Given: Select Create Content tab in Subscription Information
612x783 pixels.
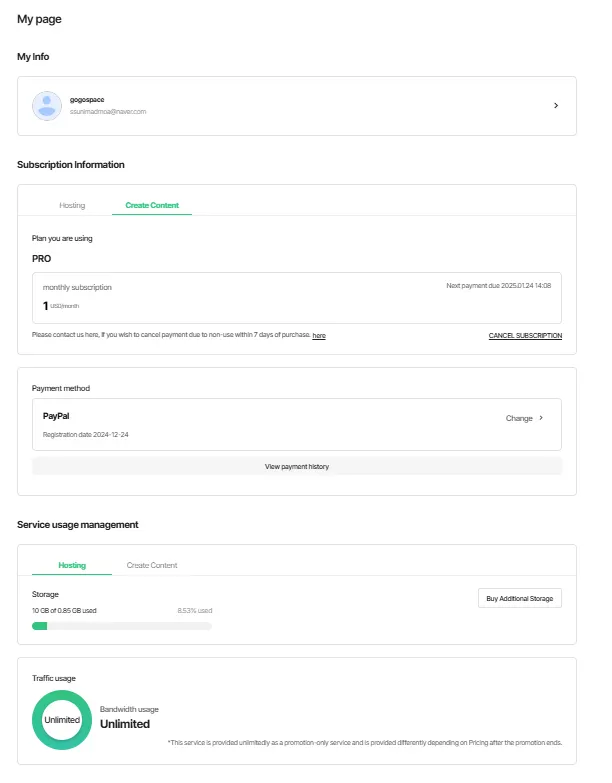Looking at the screenshot, I should (x=152, y=205).
